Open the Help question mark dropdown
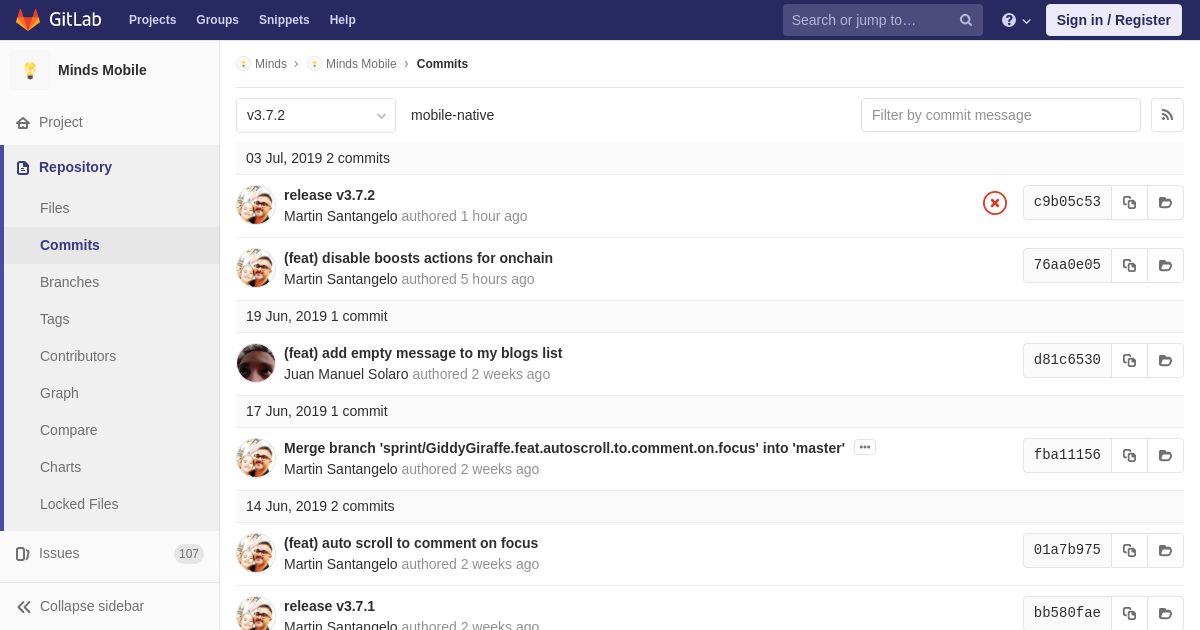1200x630 pixels. (x=1016, y=20)
